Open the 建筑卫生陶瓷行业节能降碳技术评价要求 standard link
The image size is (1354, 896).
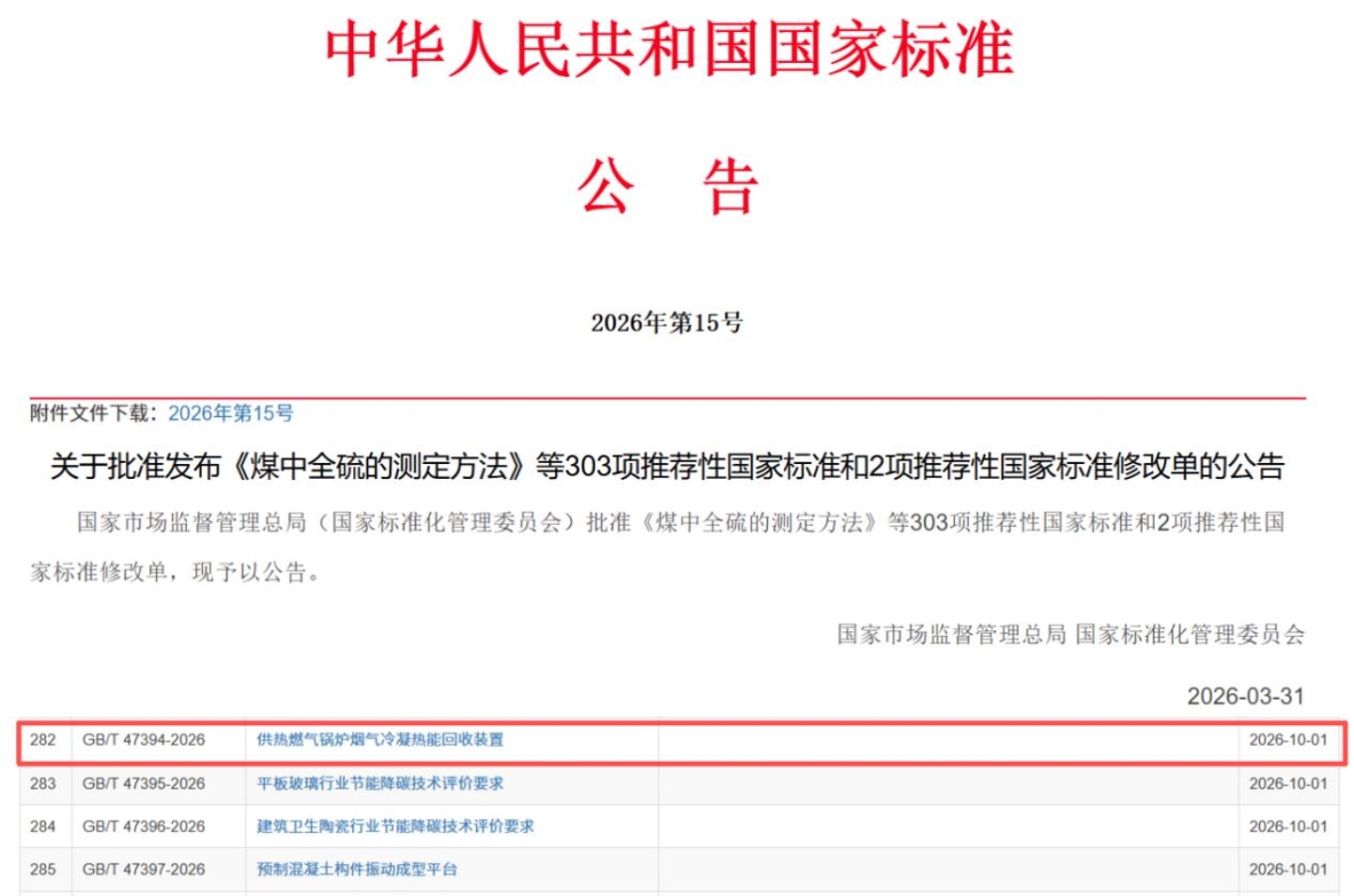tap(395, 826)
